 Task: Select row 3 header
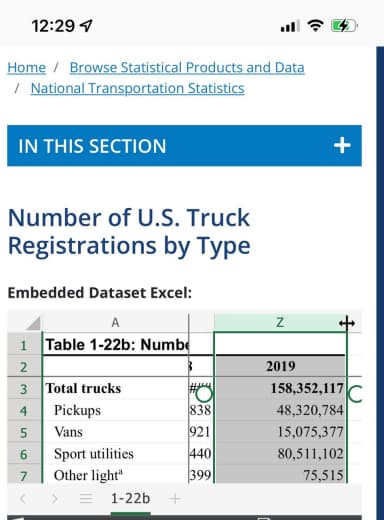pyautogui.click(x=24, y=388)
